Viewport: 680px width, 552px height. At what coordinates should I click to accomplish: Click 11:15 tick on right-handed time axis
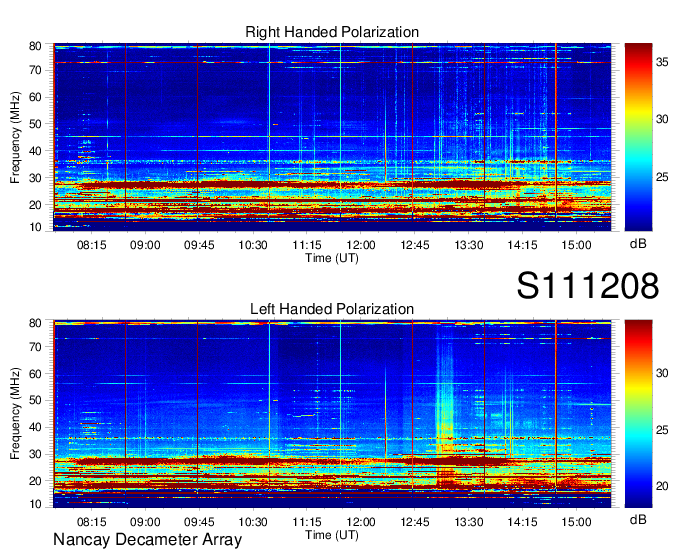coord(307,245)
